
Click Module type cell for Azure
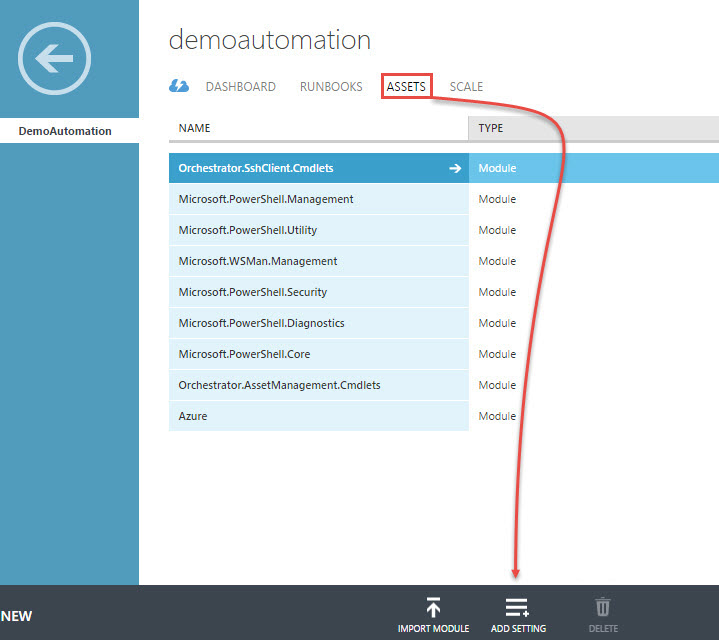pyautogui.click(x=497, y=416)
